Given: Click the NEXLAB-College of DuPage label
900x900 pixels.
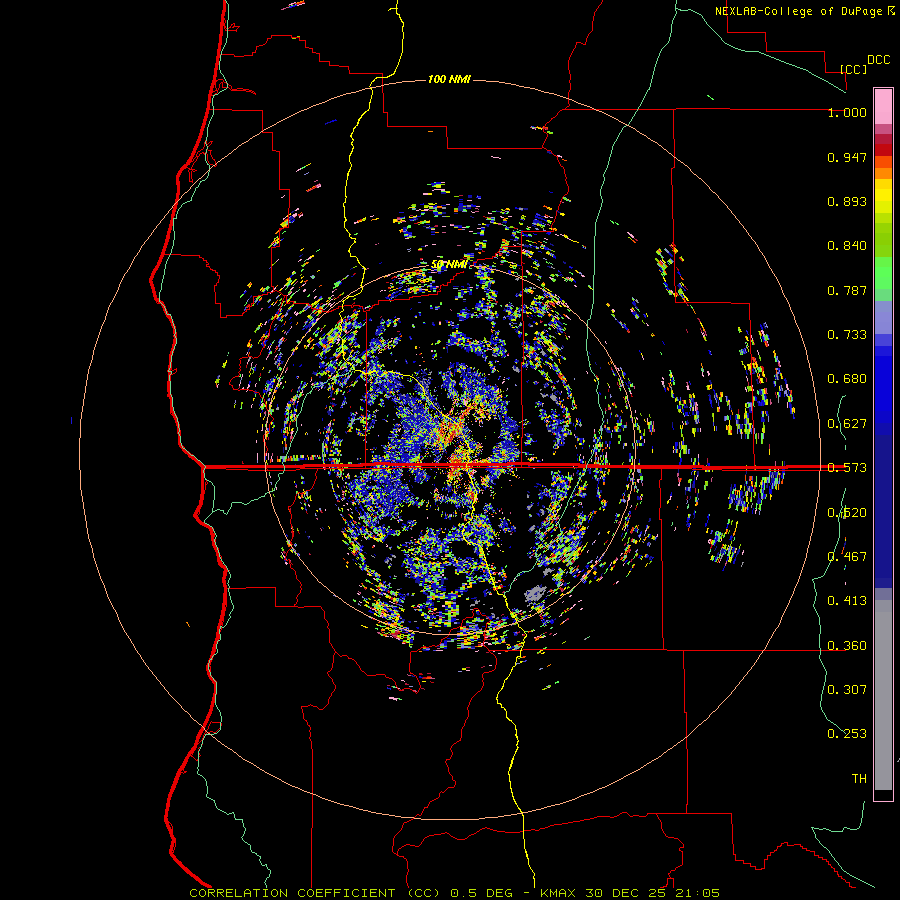Looking at the screenshot, I should pos(800,11).
